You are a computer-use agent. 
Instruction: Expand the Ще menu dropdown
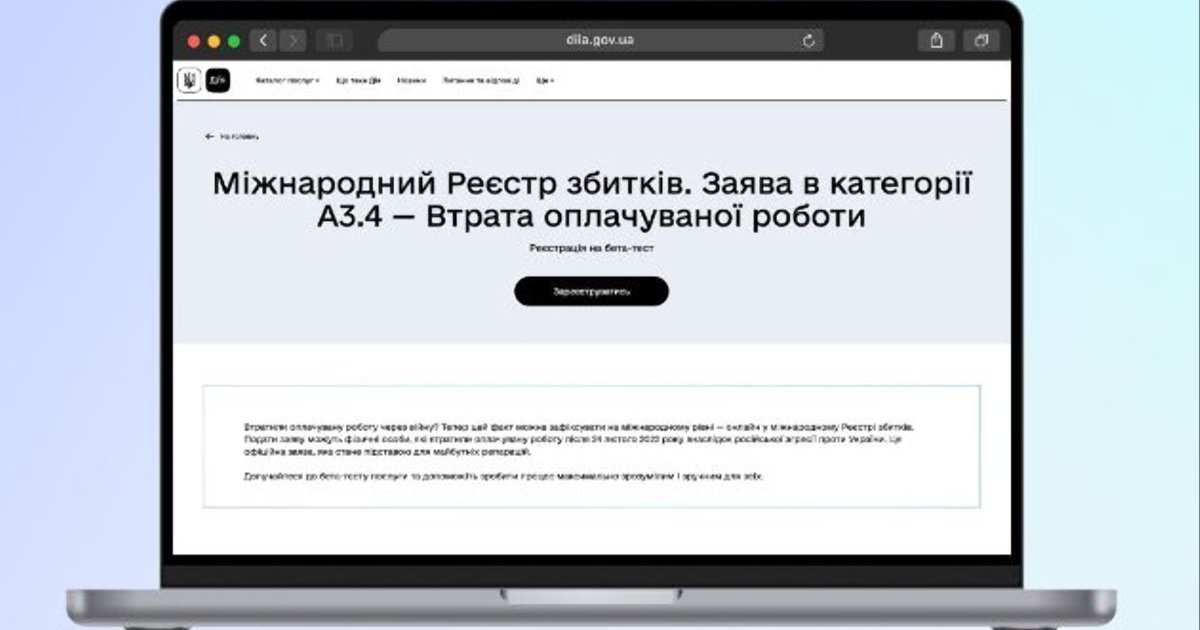point(544,81)
